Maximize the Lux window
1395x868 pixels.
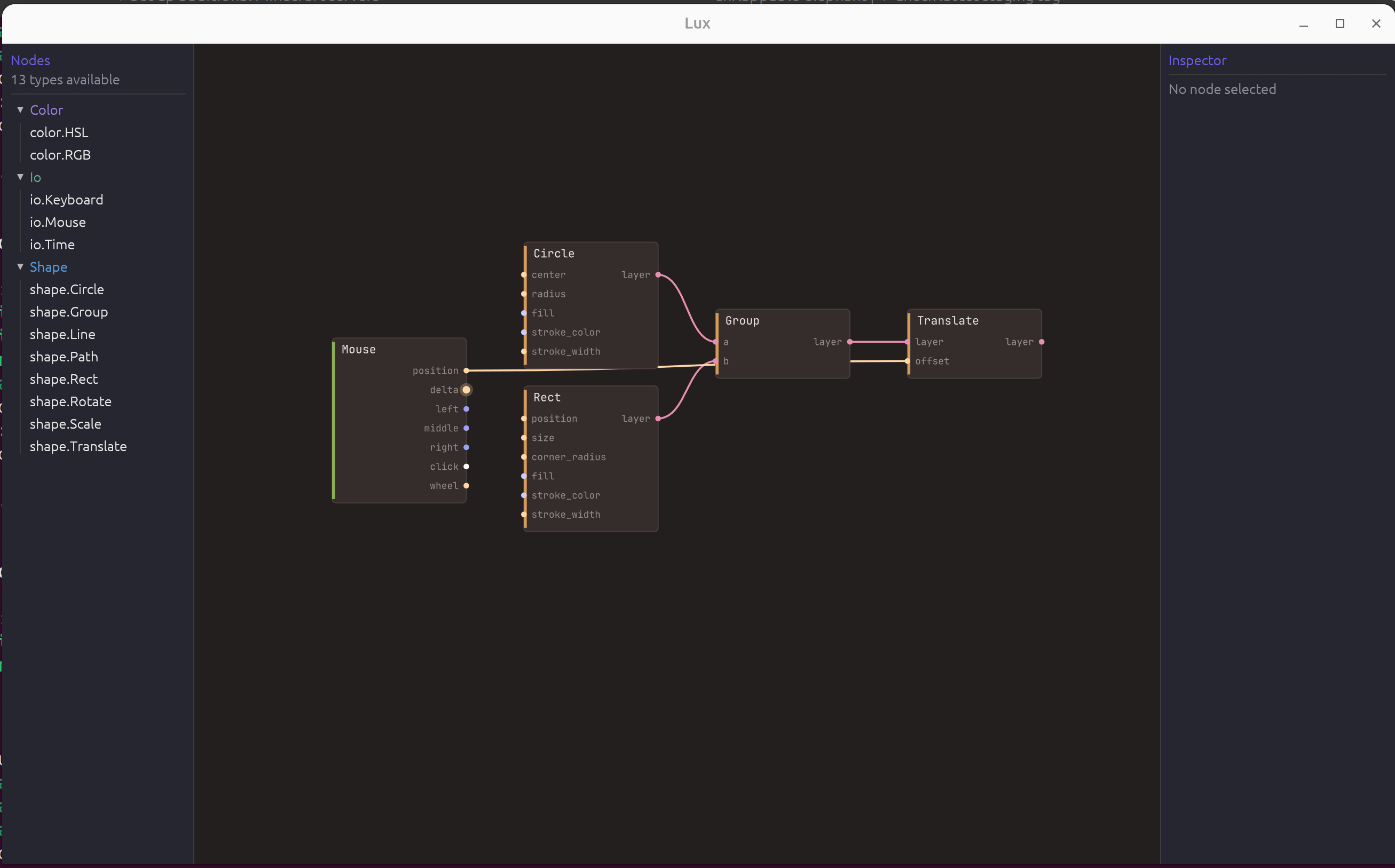click(x=1340, y=23)
